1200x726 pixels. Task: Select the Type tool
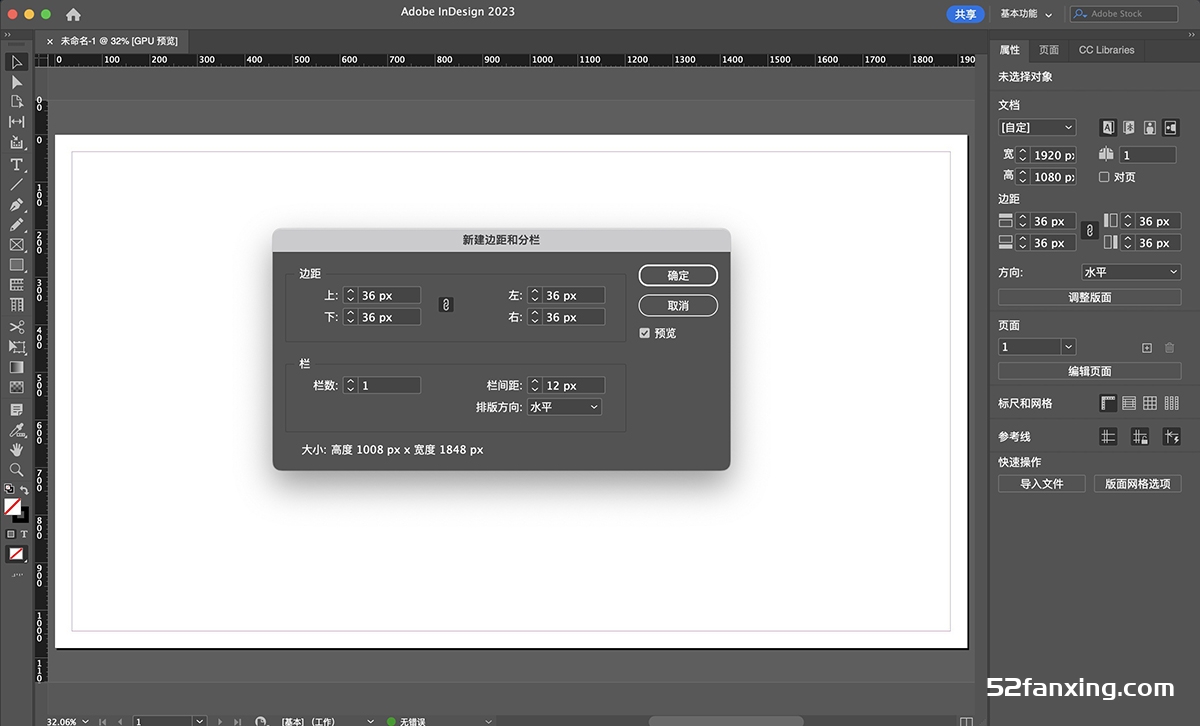pos(17,164)
